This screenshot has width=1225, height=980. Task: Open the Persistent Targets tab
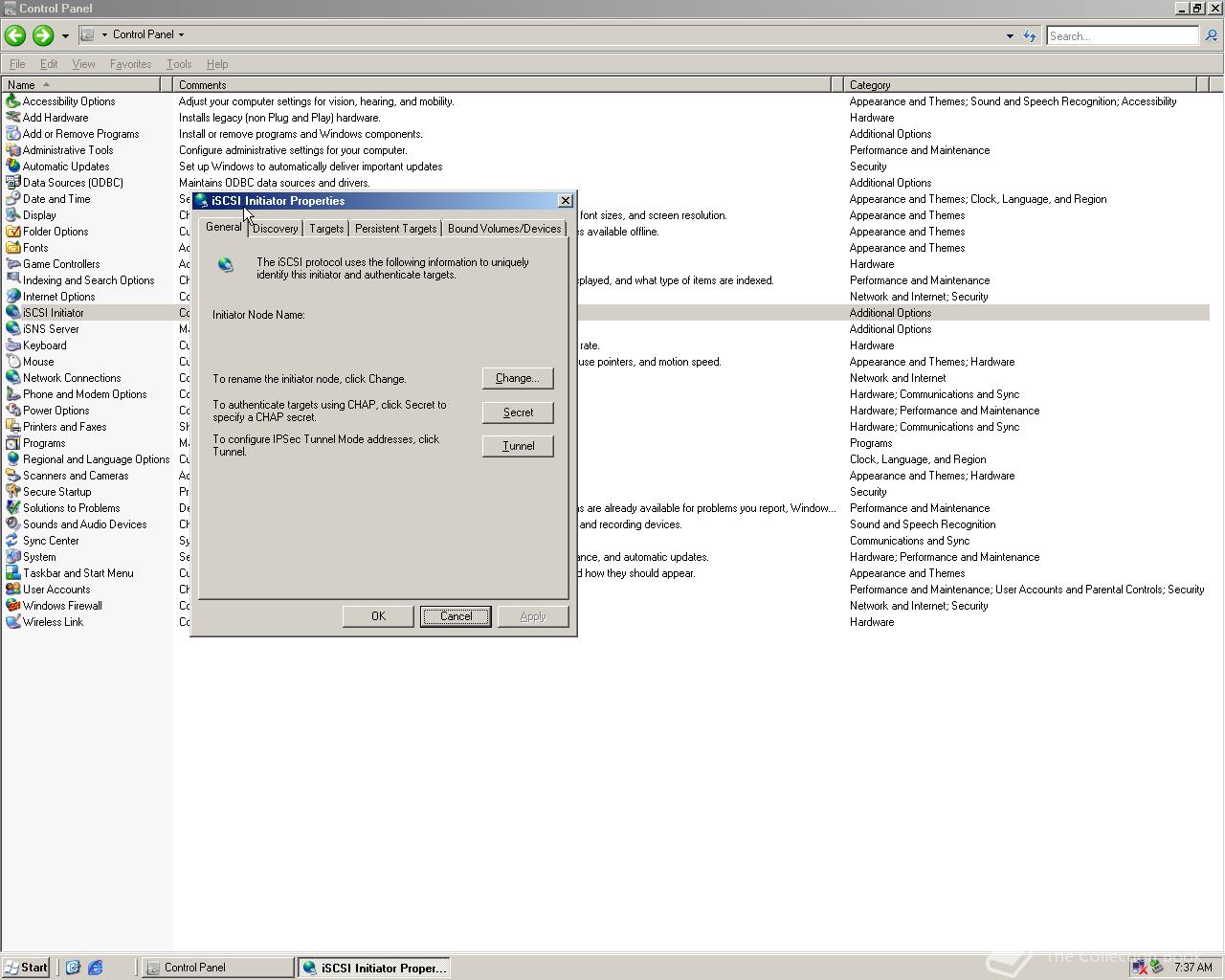395,229
